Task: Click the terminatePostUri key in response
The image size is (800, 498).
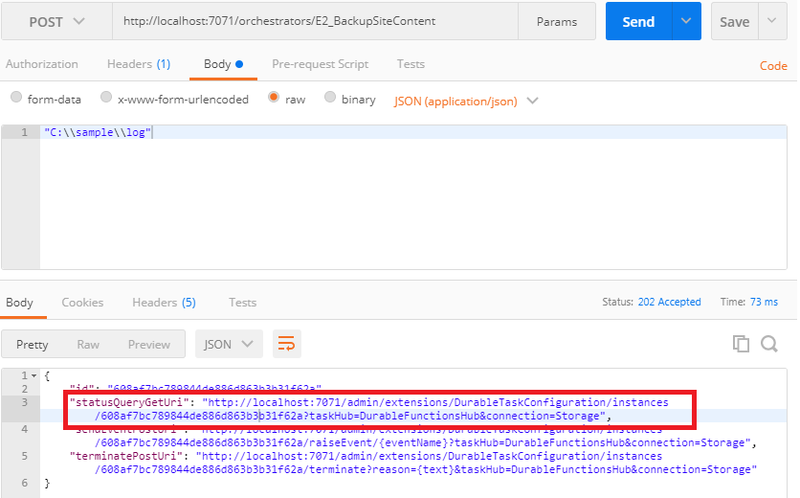Action: pyautogui.click(x=127, y=456)
